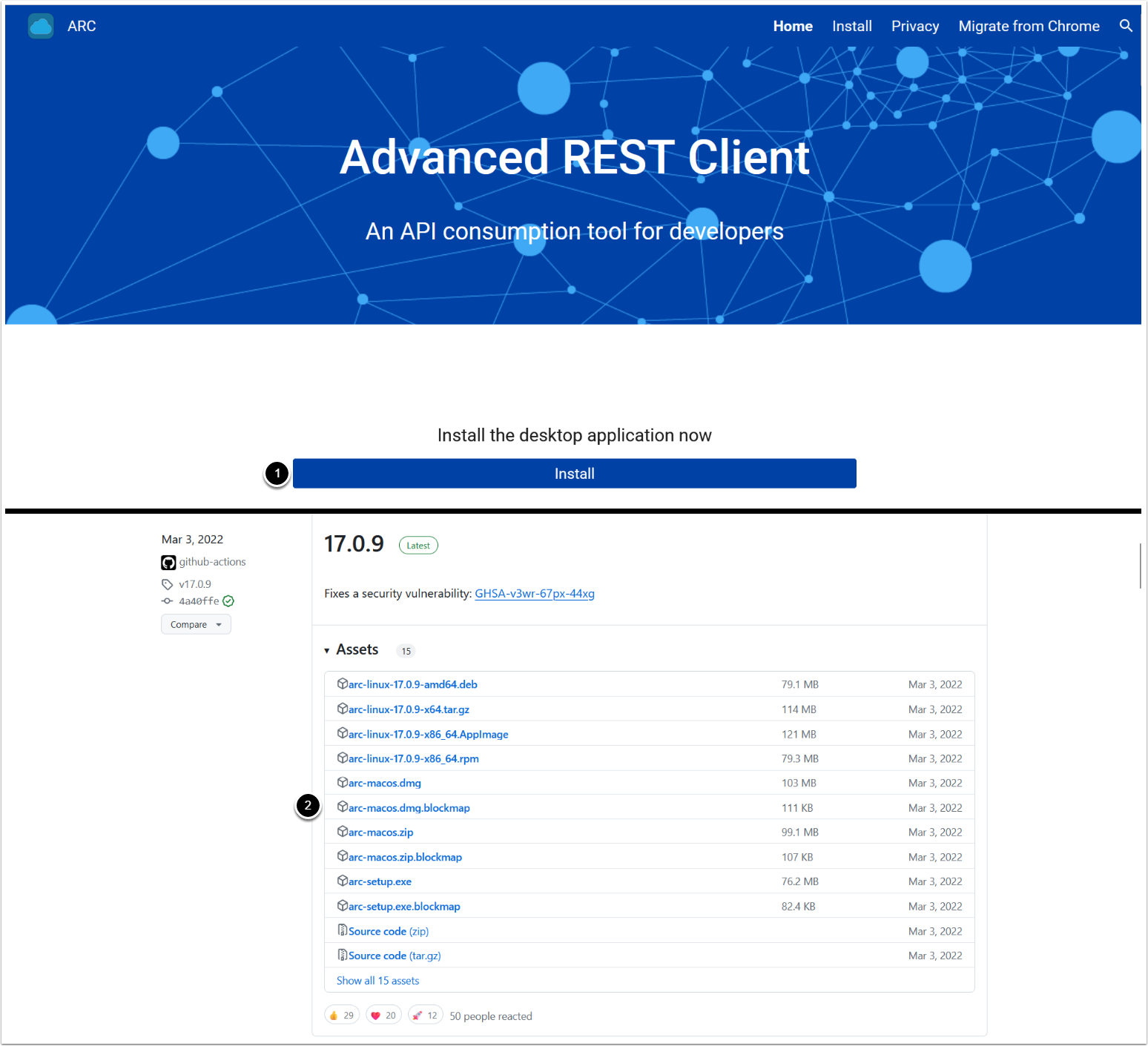The image size is (1148, 1046).
Task: Open the Install nav item
Action: point(852,27)
